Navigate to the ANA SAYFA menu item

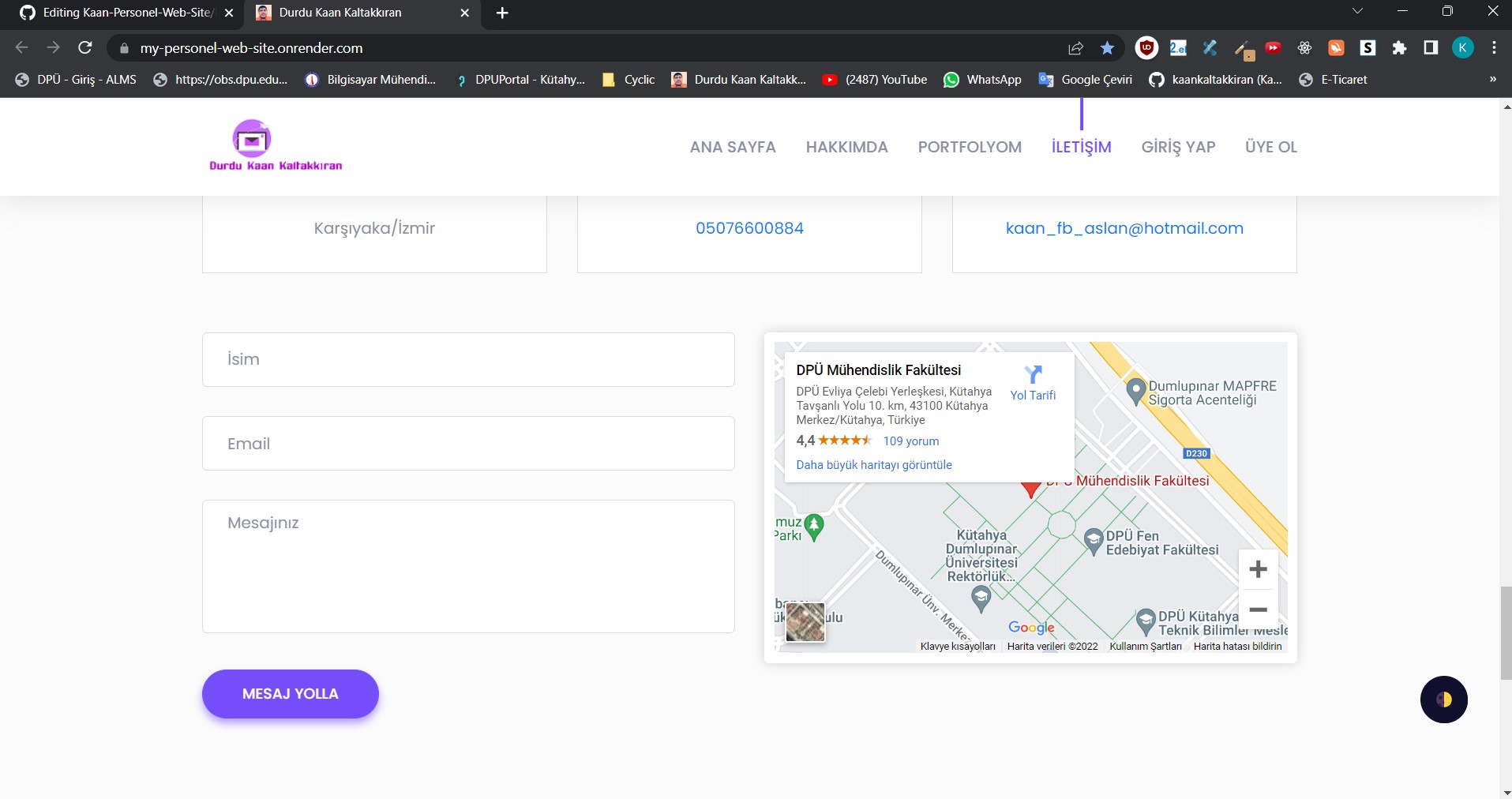point(732,147)
